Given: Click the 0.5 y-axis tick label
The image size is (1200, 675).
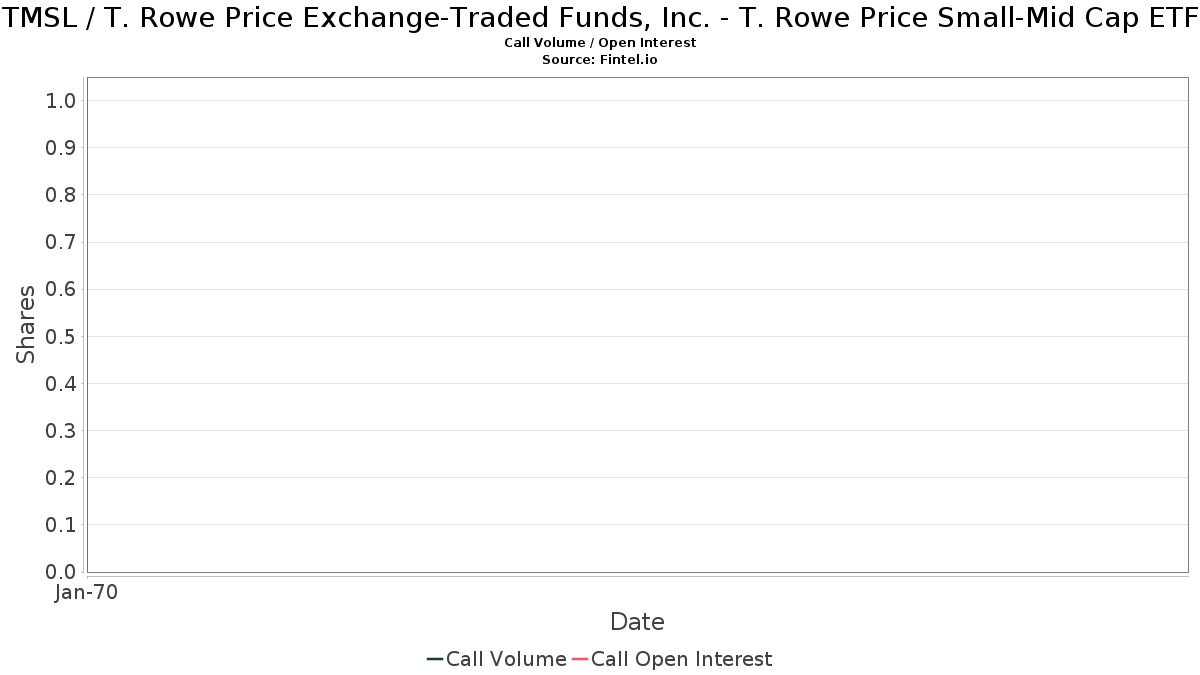Looking at the screenshot, I should [61, 336].
